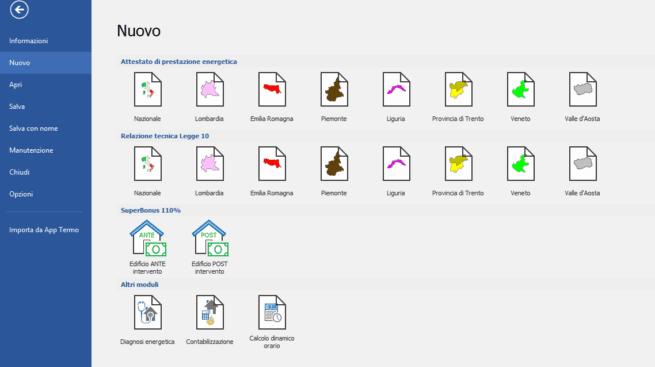
Task: Click the 'Relazione tecnica Legge 10' heading
Action: (x=165, y=136)
